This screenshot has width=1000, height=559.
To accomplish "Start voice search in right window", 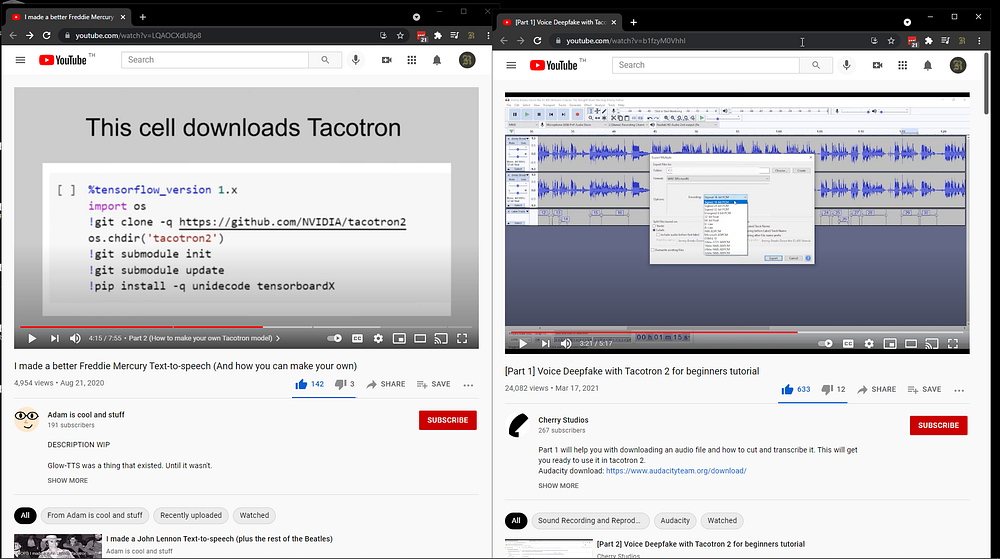I will pos(846,65).
